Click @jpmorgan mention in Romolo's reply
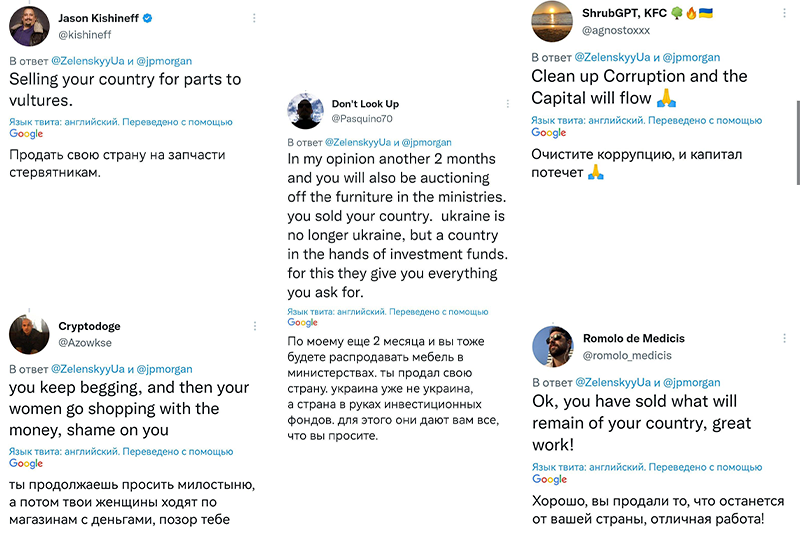This screenshot has height=533, width=800. (691, 382)
